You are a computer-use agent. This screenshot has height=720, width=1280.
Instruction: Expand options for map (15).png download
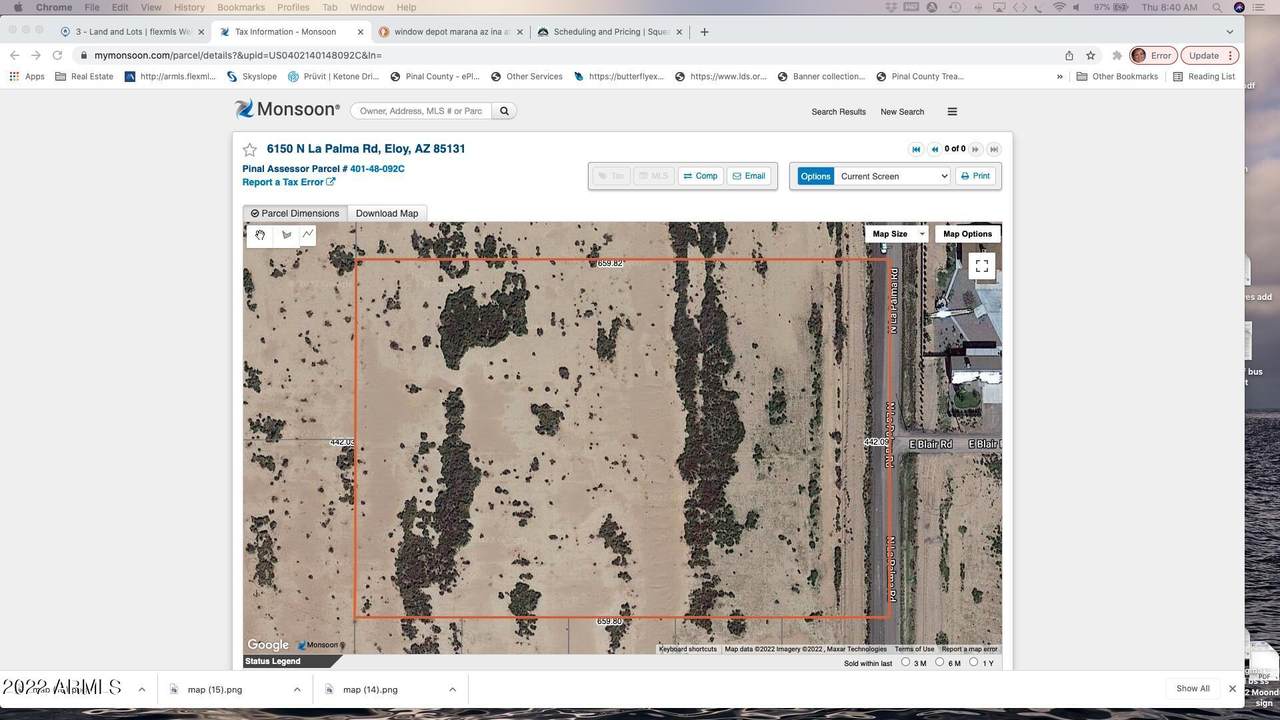coord(297,689)
